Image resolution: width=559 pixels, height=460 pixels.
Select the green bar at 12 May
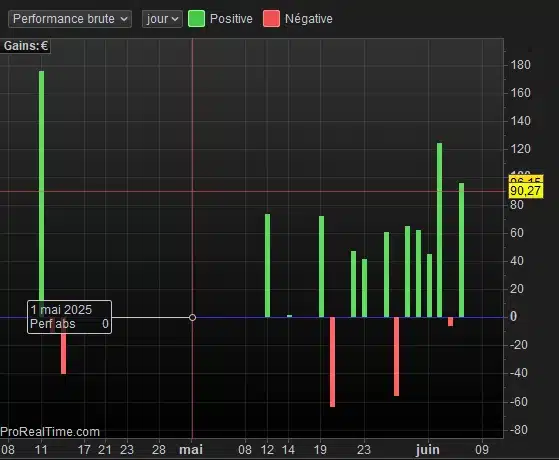(x=267, y=265)
